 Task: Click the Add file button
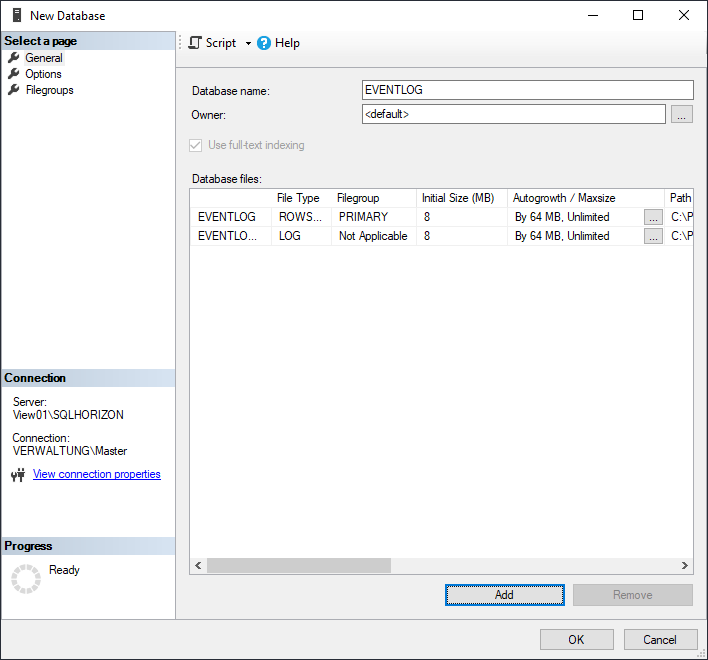click(x=504, y=595)
